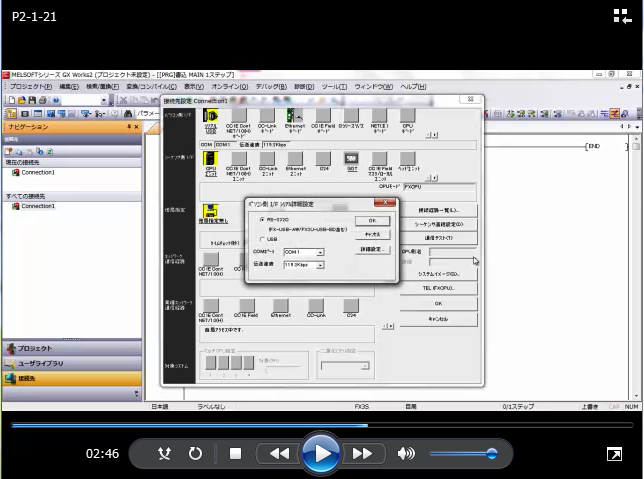The height and width of the screenshot is (479, 644).
Task: Select the USB radio button
Action: coord(262,239)
